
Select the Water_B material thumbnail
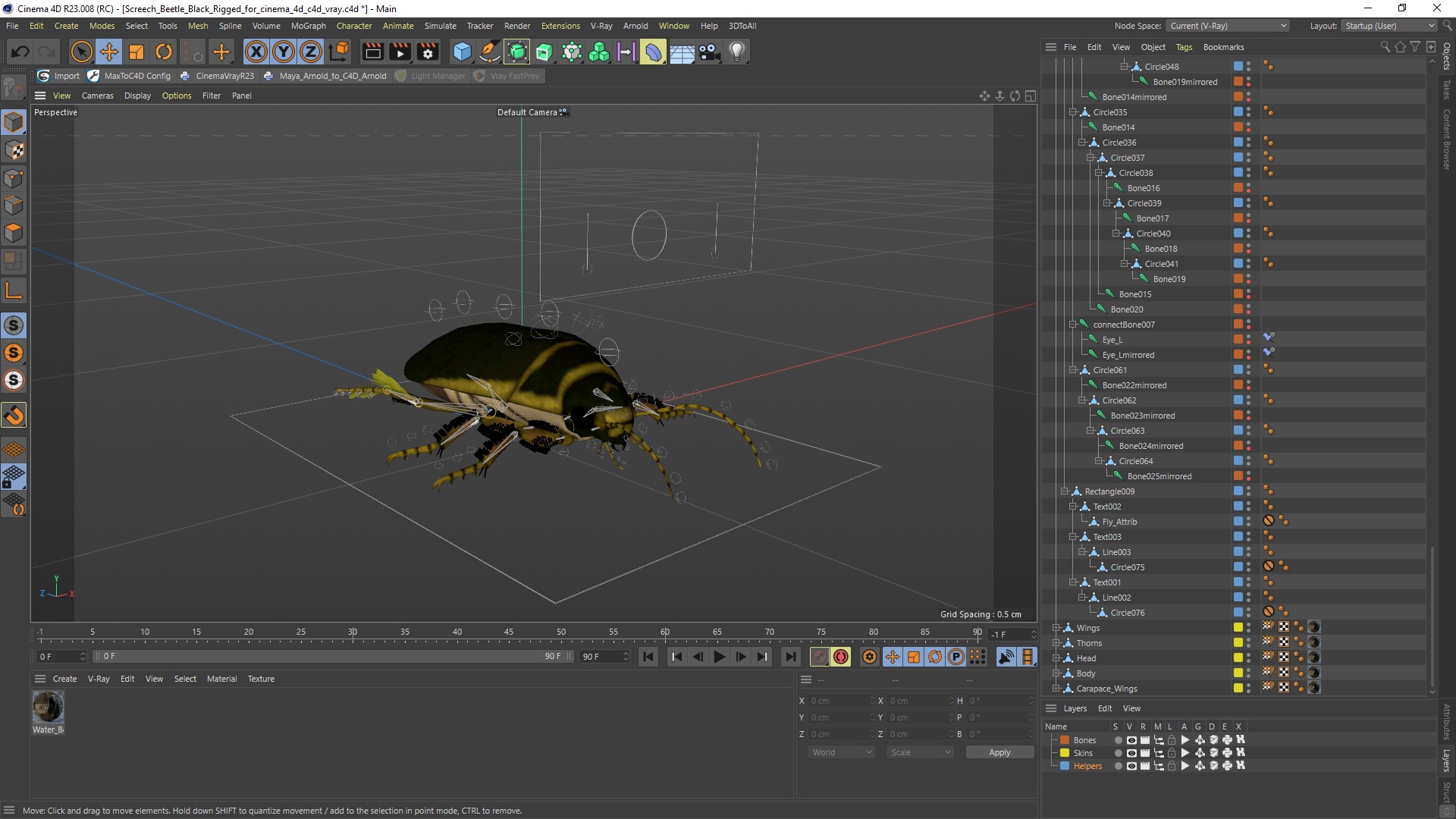48,707
